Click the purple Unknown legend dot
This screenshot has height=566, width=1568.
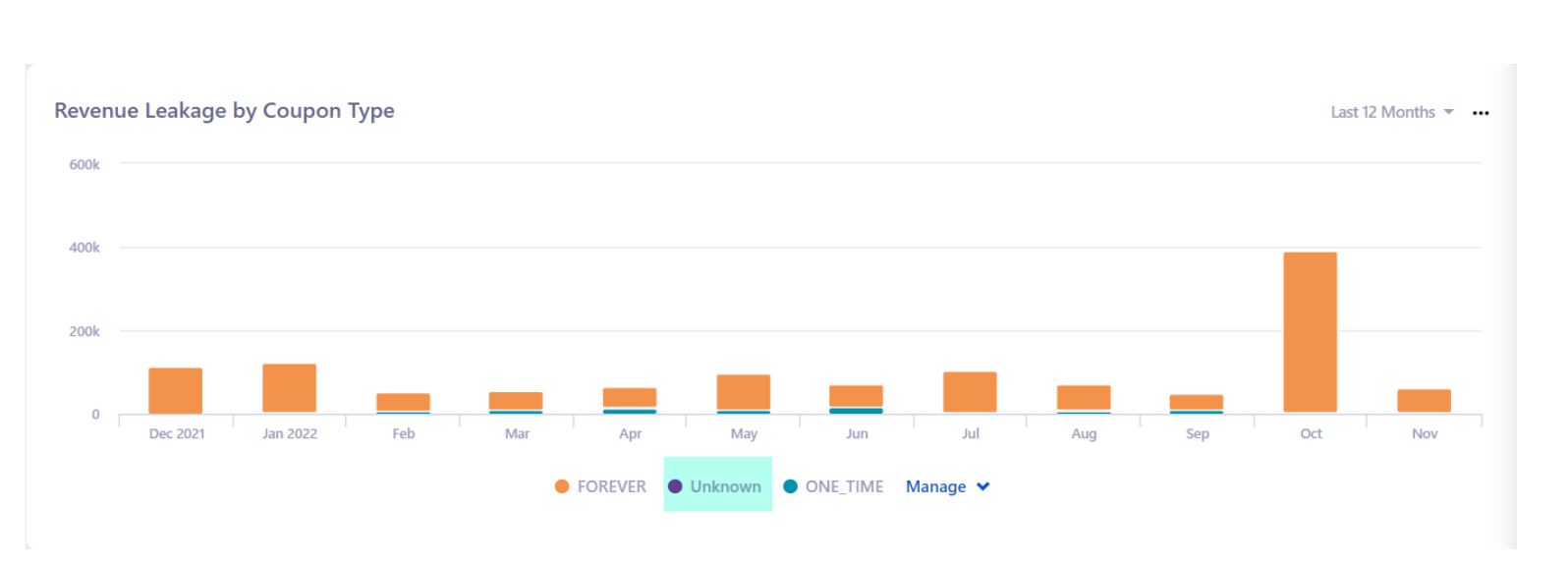[675, 486]
